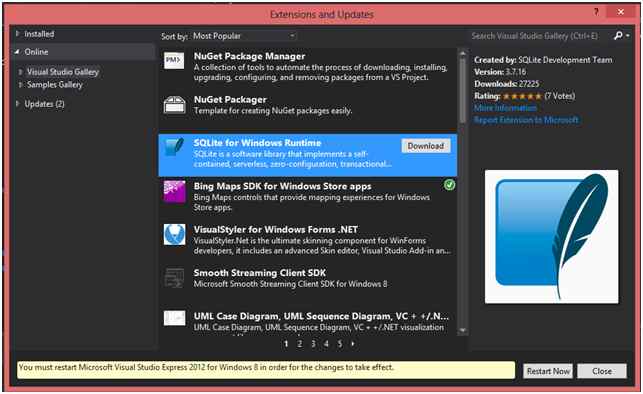The height and width of the screenshot is (394, 643).
Task: Click the NuGet Package Manager icon
Action: pyautogui.click(x=174, y=61)
